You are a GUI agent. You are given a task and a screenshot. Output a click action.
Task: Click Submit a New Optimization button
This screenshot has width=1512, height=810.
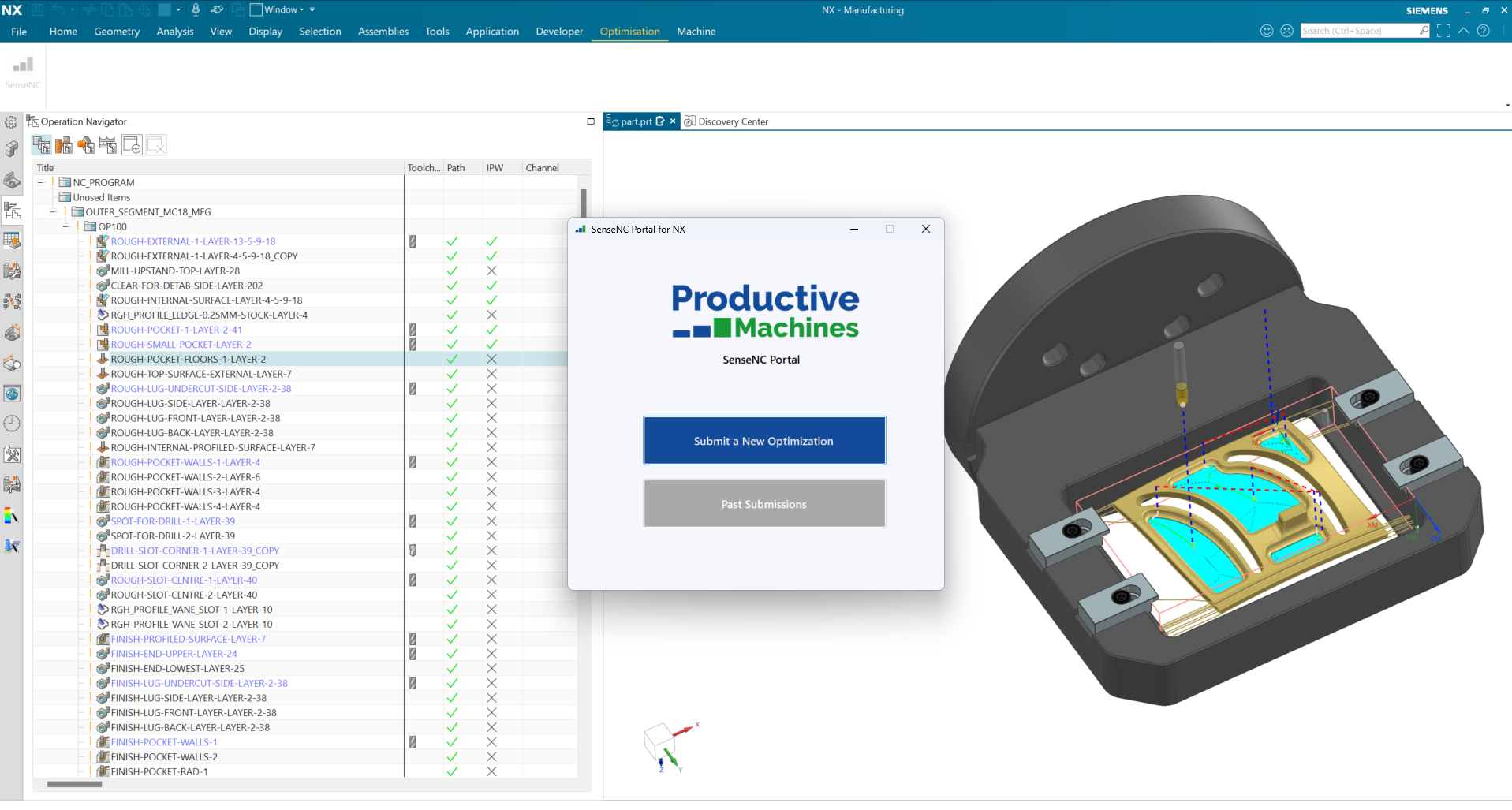763,441
